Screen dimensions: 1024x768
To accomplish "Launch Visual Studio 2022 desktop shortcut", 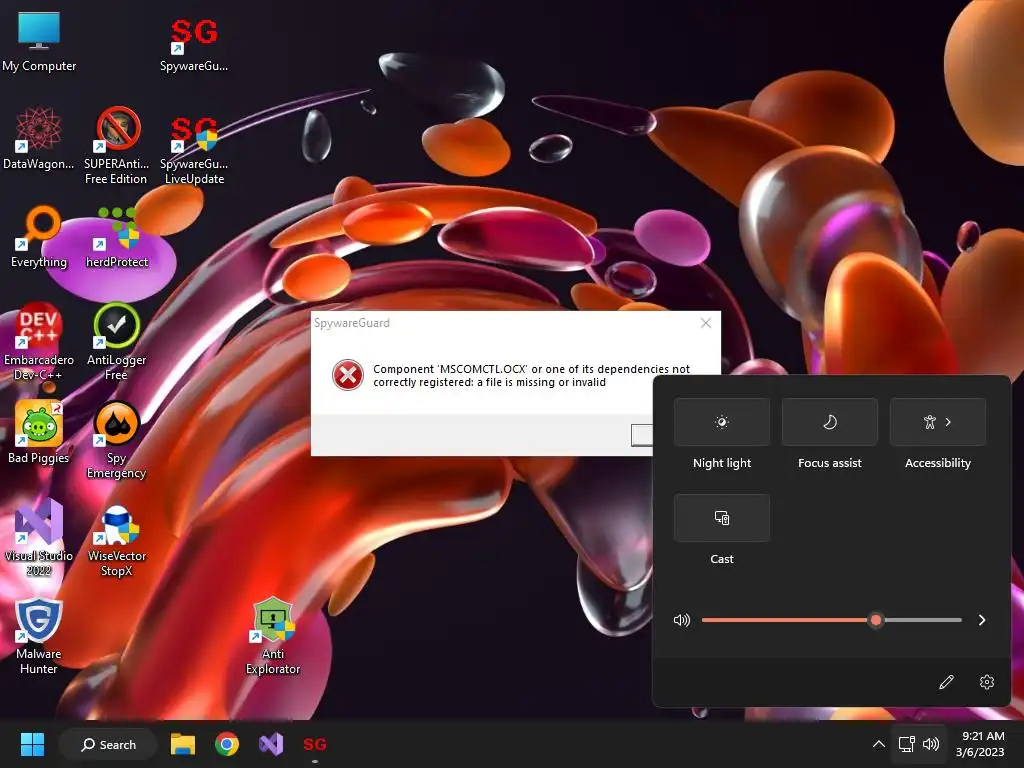I will pyautogui.click(x=39, y=537).
